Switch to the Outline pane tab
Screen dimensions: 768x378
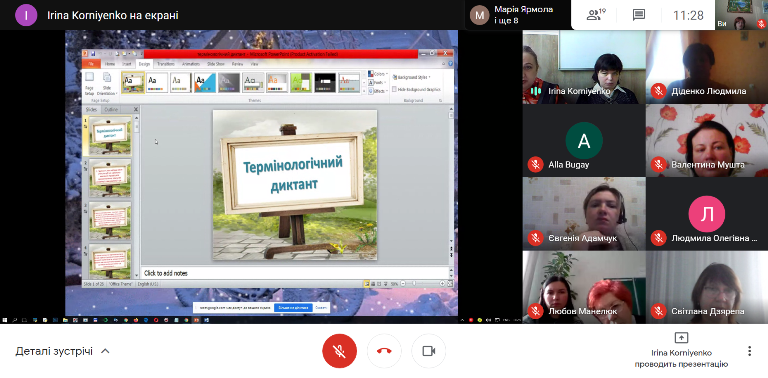(111, 110)
